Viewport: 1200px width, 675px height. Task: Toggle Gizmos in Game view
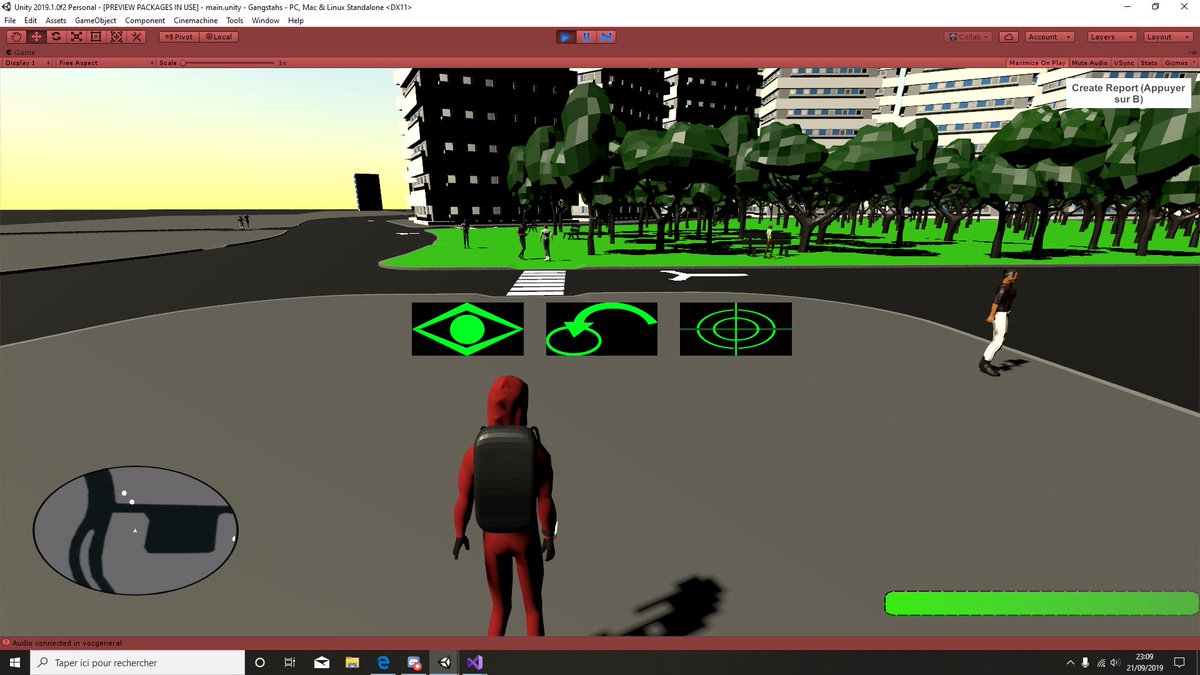coord(1175,63)
